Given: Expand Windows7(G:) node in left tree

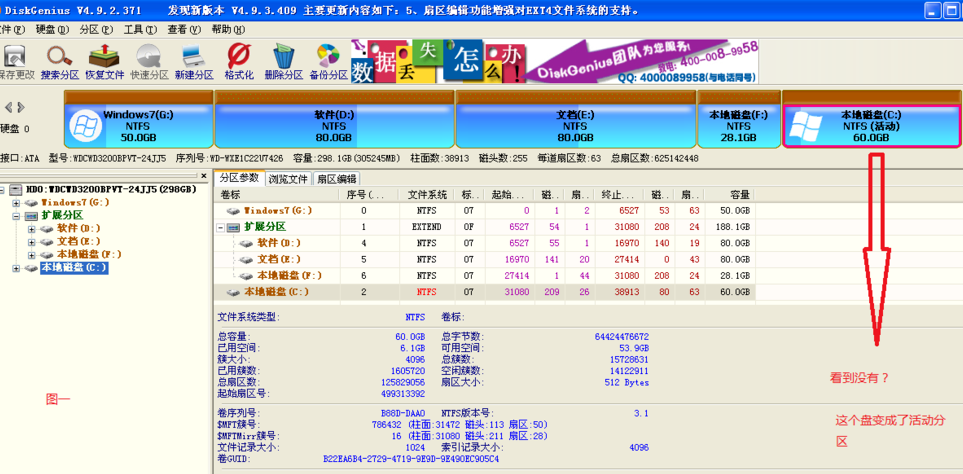Looking at the screenshot, I should 16,203.
